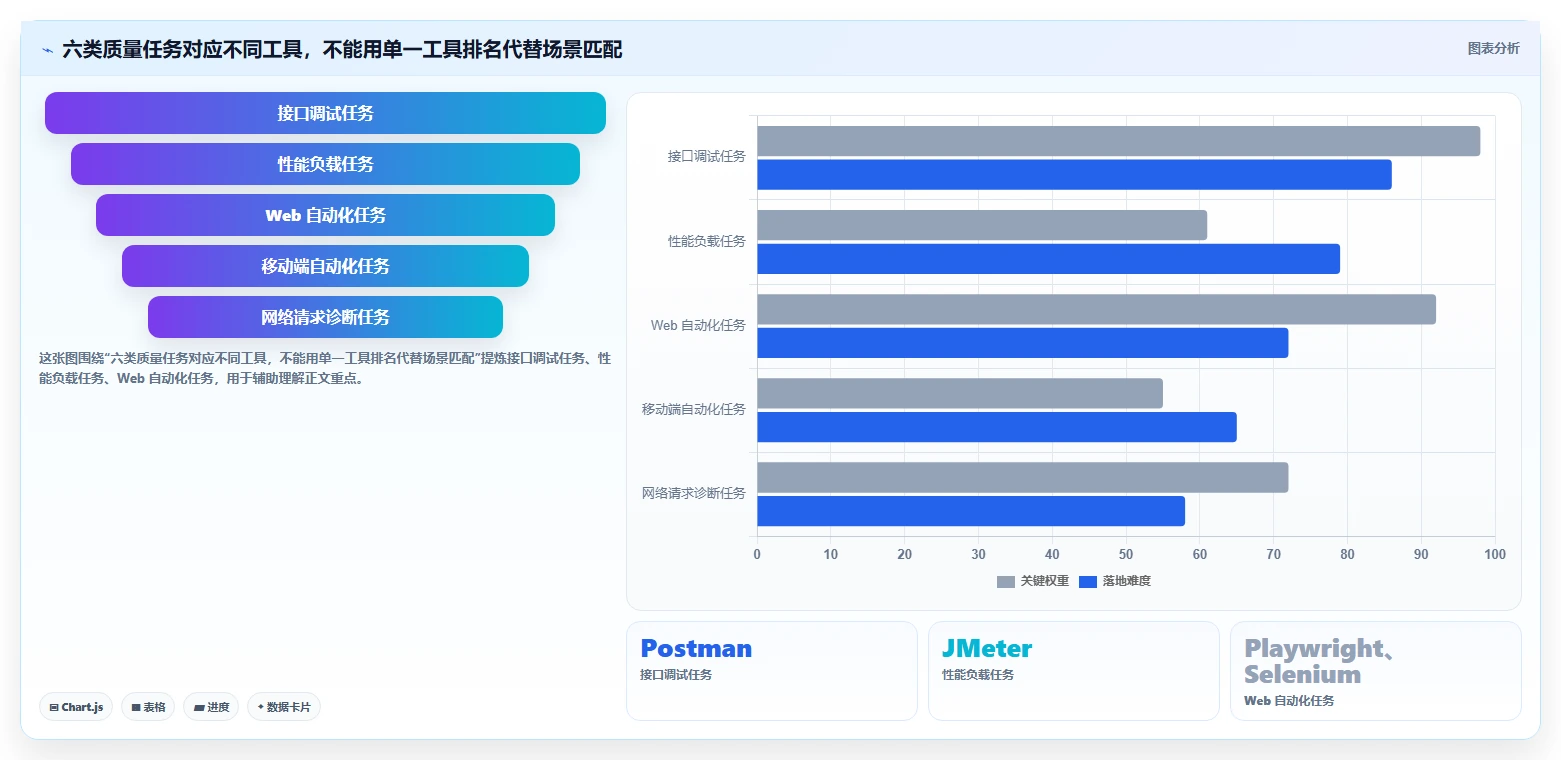The image size is (1561, 760).
Task: Click the 移动端自动化任务 chart axis label
Action: 694,409
